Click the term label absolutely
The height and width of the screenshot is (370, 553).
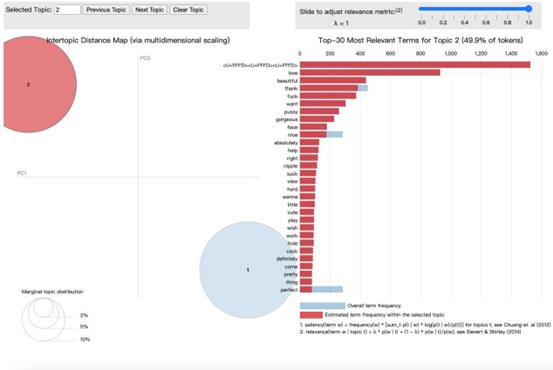point(286,142)
